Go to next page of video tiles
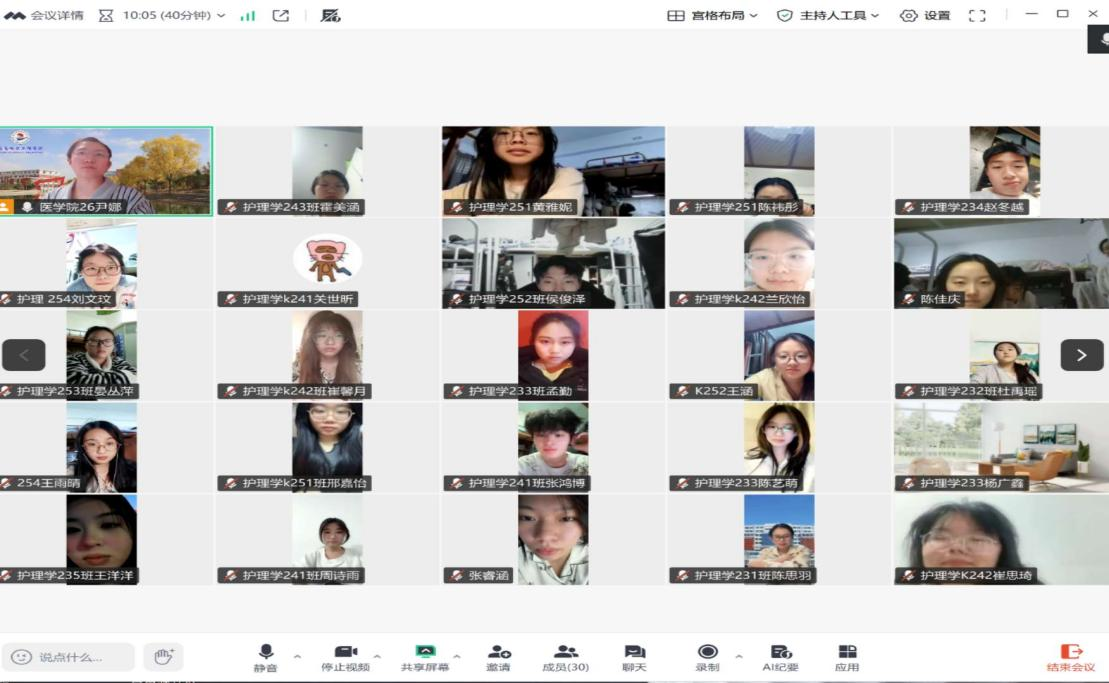This screenshot has height=683, width=1109. [x=1081, y=355]
